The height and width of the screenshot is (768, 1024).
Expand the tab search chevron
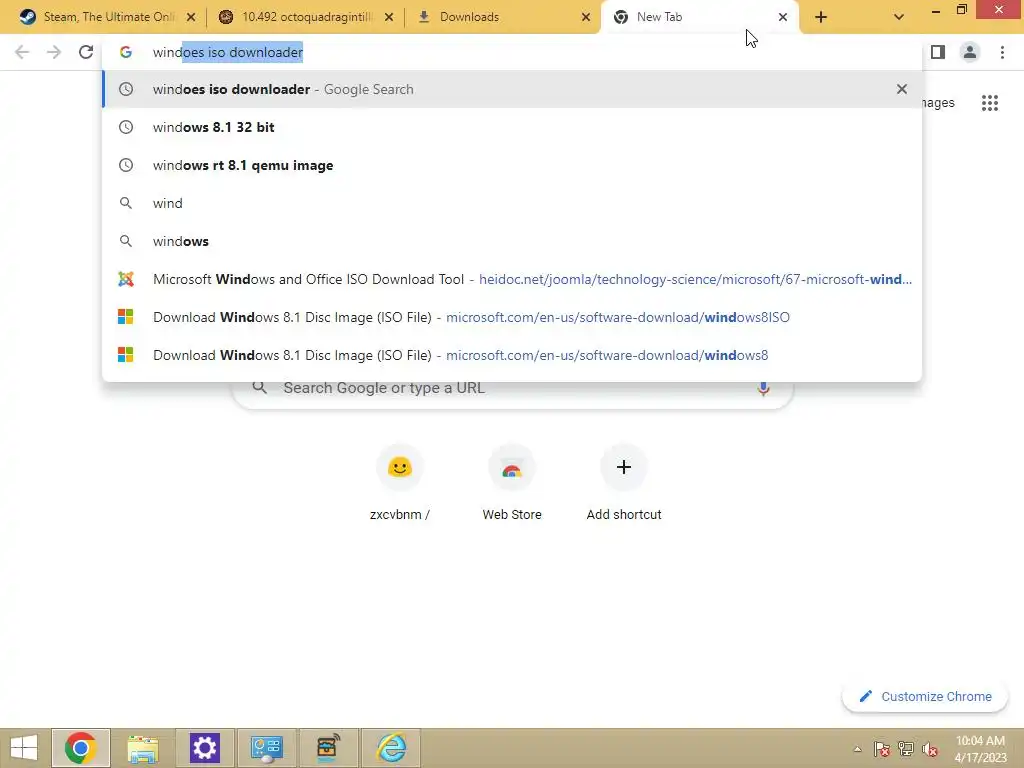coord(899,17)
